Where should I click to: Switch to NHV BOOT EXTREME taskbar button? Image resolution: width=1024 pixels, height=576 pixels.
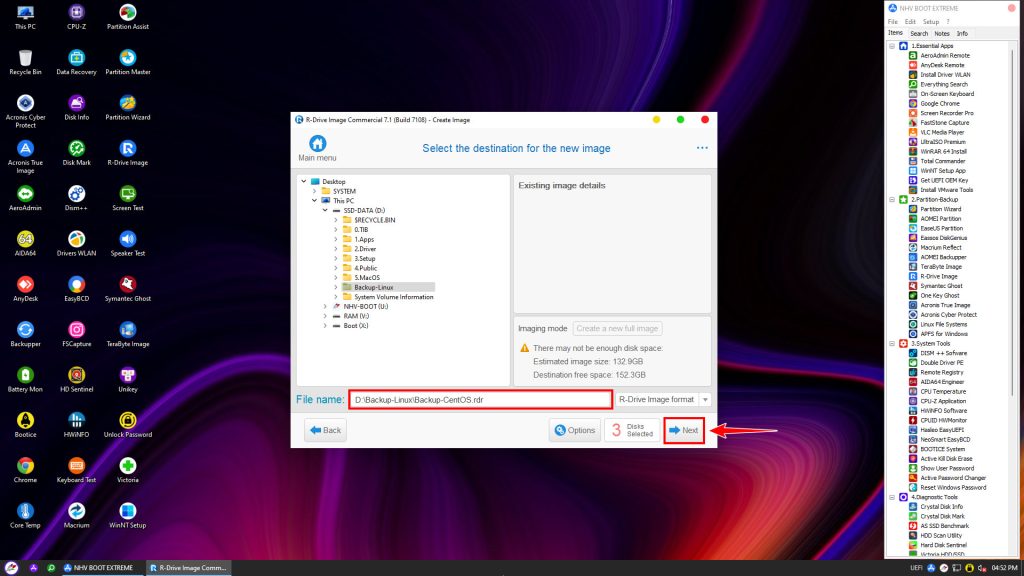coord(98,568)
